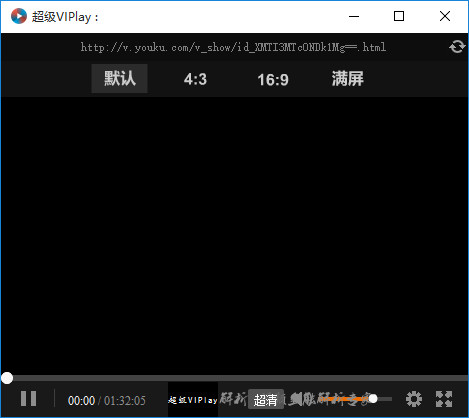Screen dimensions: 469x418
Task: Choose the 满屏 fill-screen option
Action: (x=347, y=79)
